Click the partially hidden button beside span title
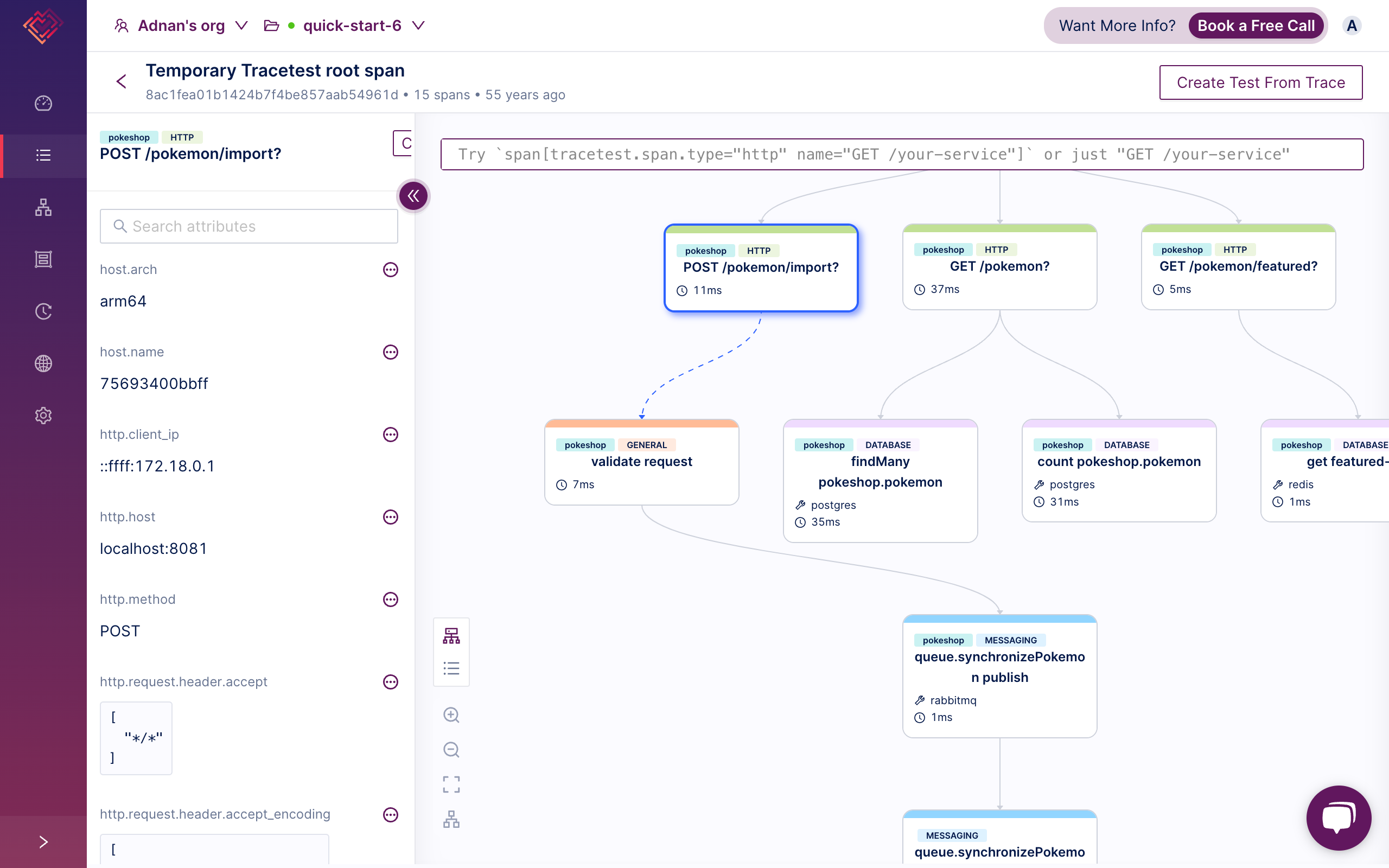 pyautogui.click(x=403, y=143)
